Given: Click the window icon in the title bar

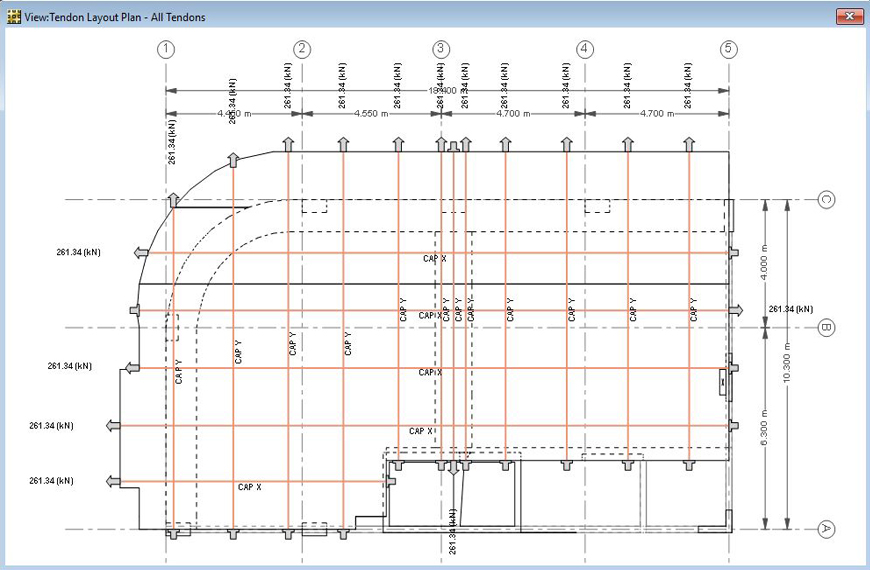Looking at the screenshot, I should pyautogui.click(x=14, y=17).
